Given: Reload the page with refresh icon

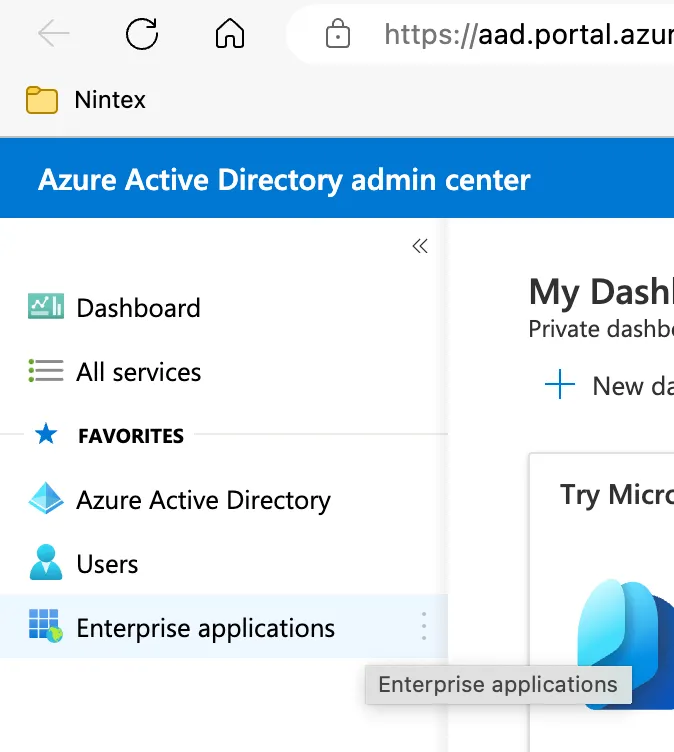Looking at the screenshot, I should tap(142, 34).
